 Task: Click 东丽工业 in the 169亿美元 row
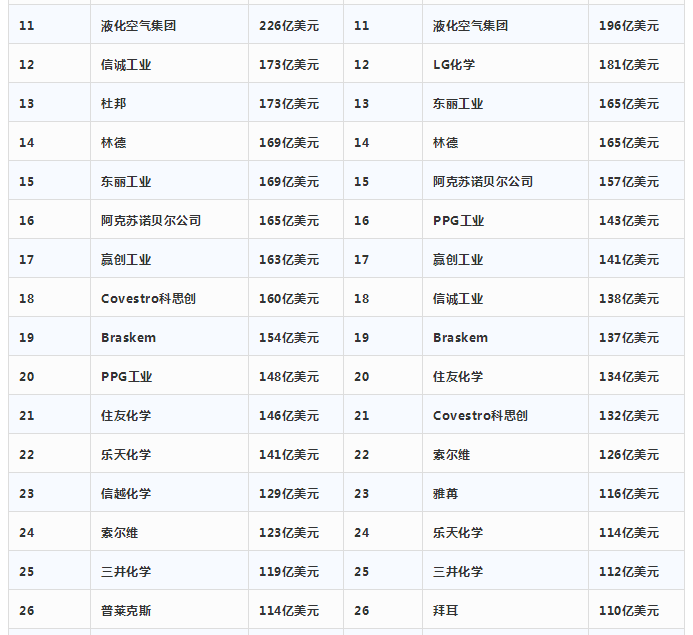click(126, 182)
